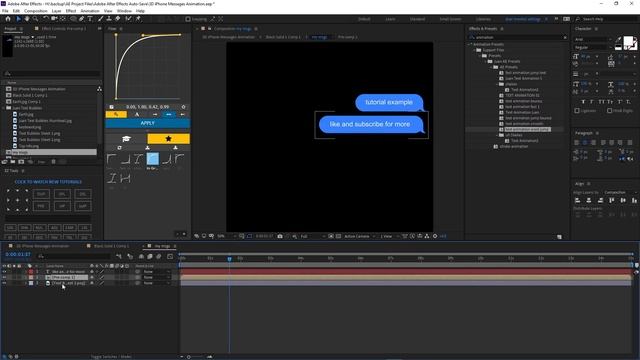Viewport: 640px width, 360px height.
Task: Open the magnification 50% dropdown
Action: [226, 236]
